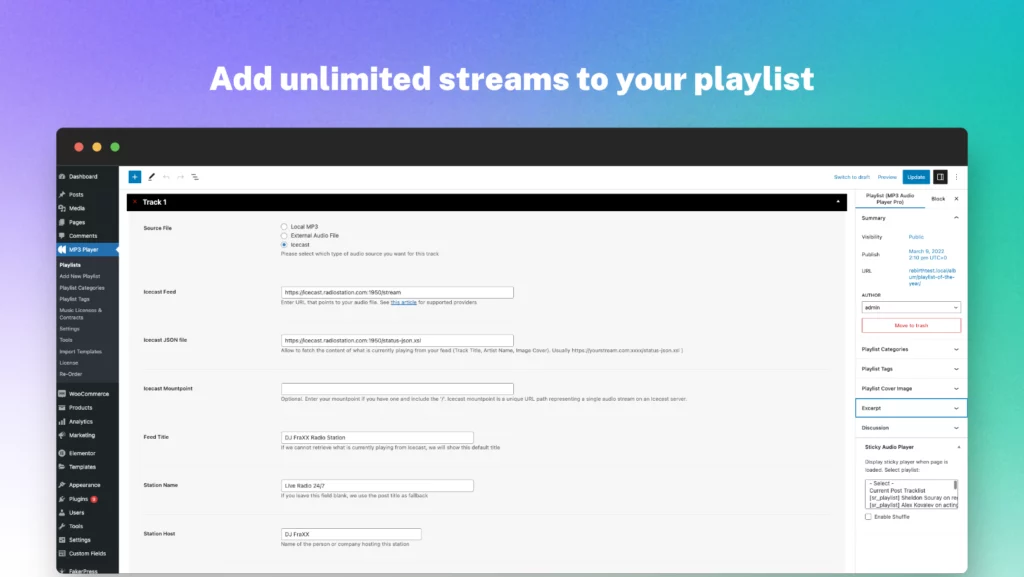Viewport: 1024px width, 577px height.
Task: Click the redo arrow icon
Action: pos(180,177)
